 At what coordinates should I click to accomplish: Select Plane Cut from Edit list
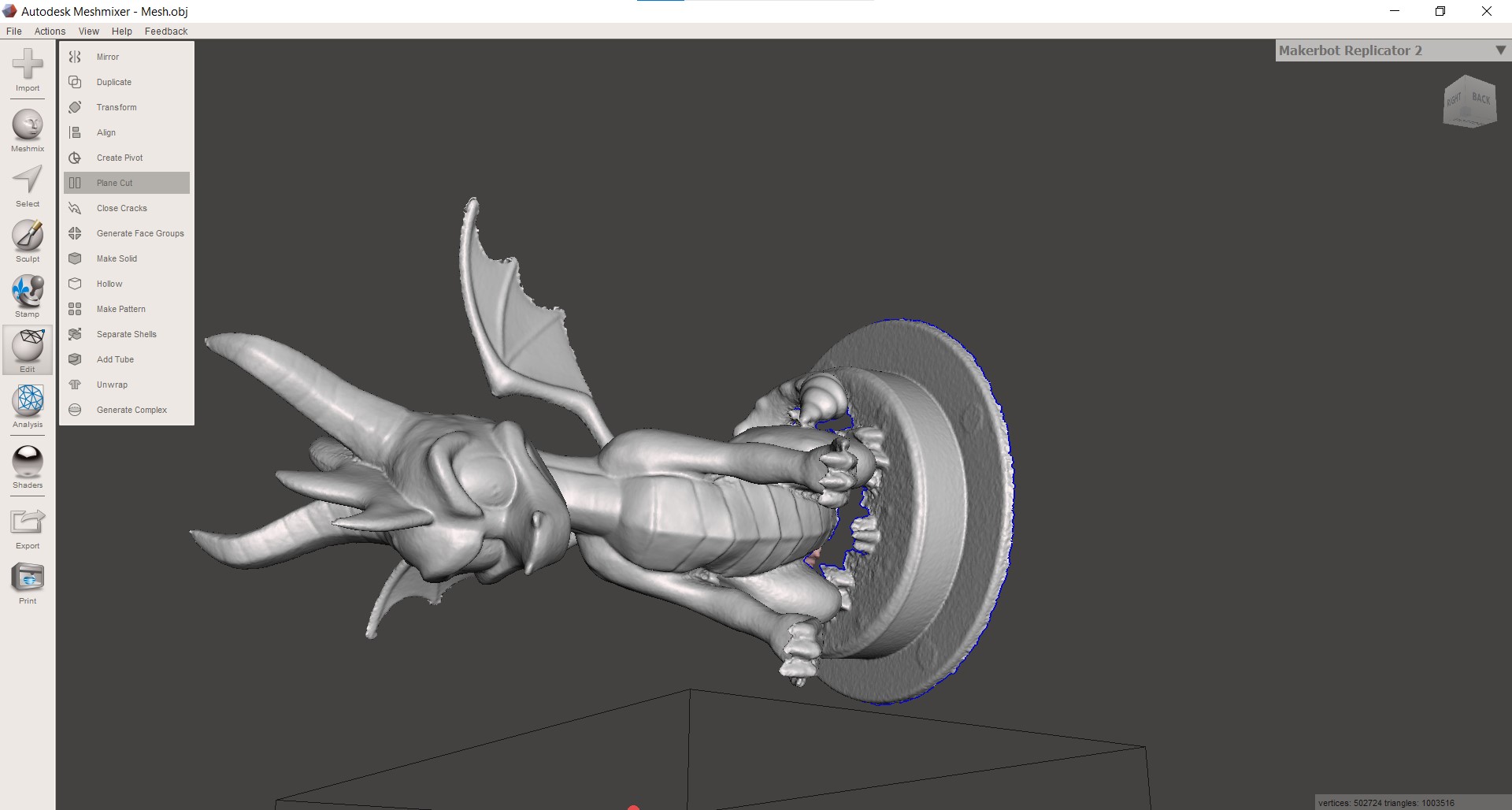[x=115, y=183]
